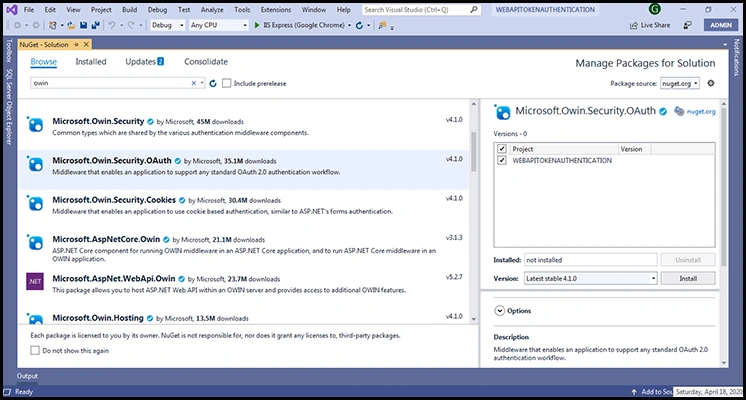Open the Extensions menu

[x=276, y=10]
